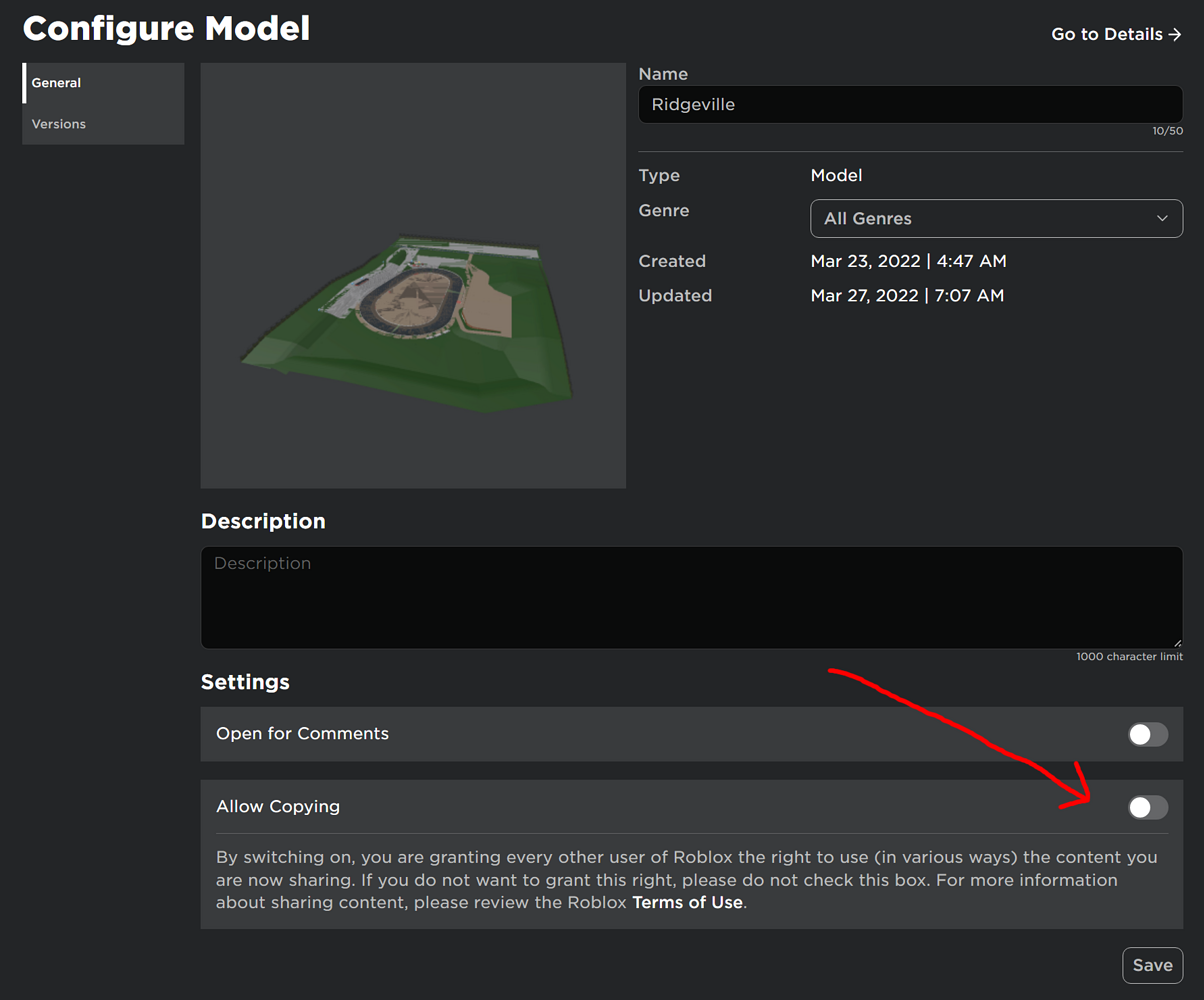Click inside the Description text area
The height and width of the screenshot is (1000, 1204).
[690, 595]
